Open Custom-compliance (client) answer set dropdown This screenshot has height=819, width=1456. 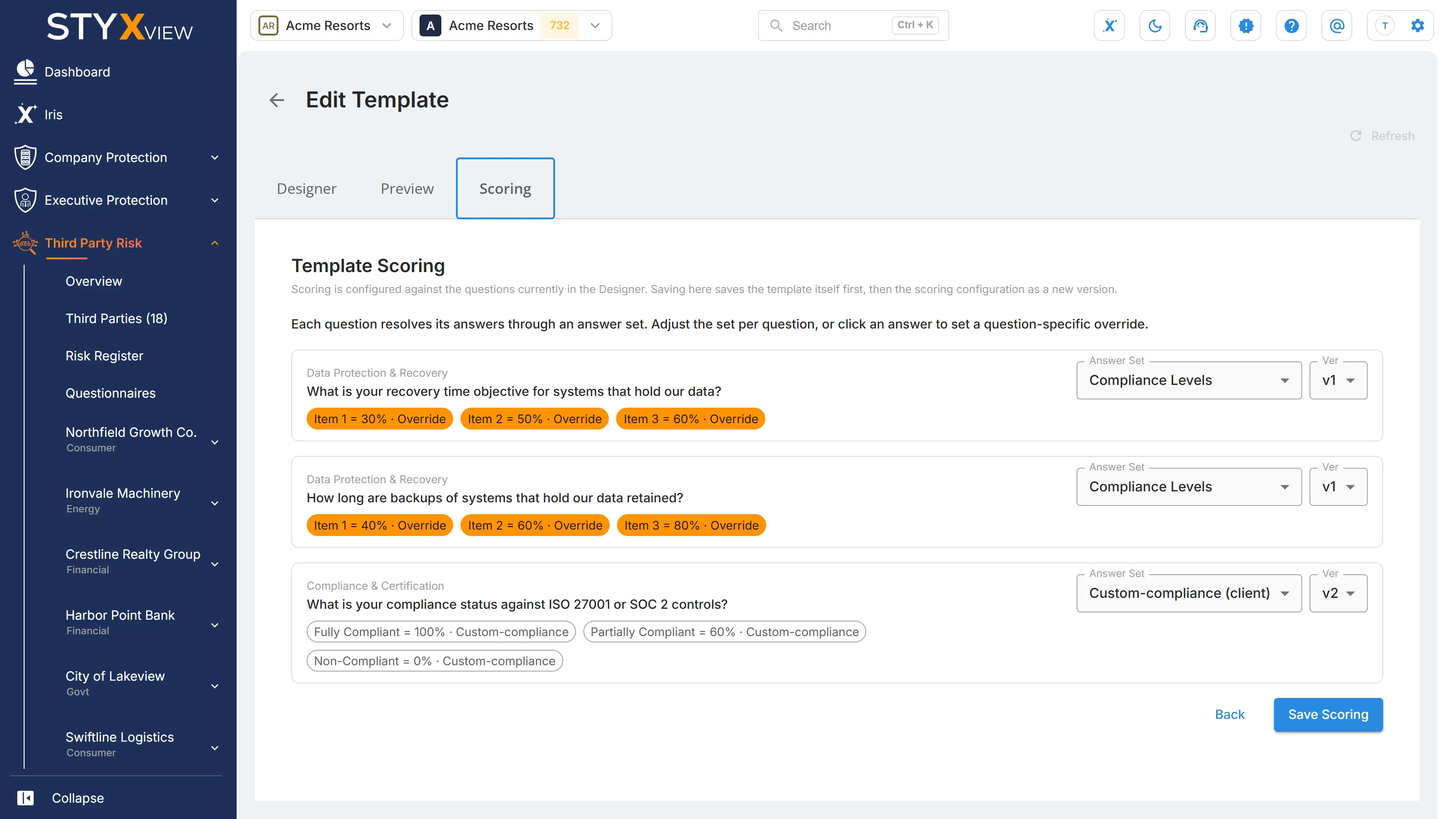tap(1188, 593)
